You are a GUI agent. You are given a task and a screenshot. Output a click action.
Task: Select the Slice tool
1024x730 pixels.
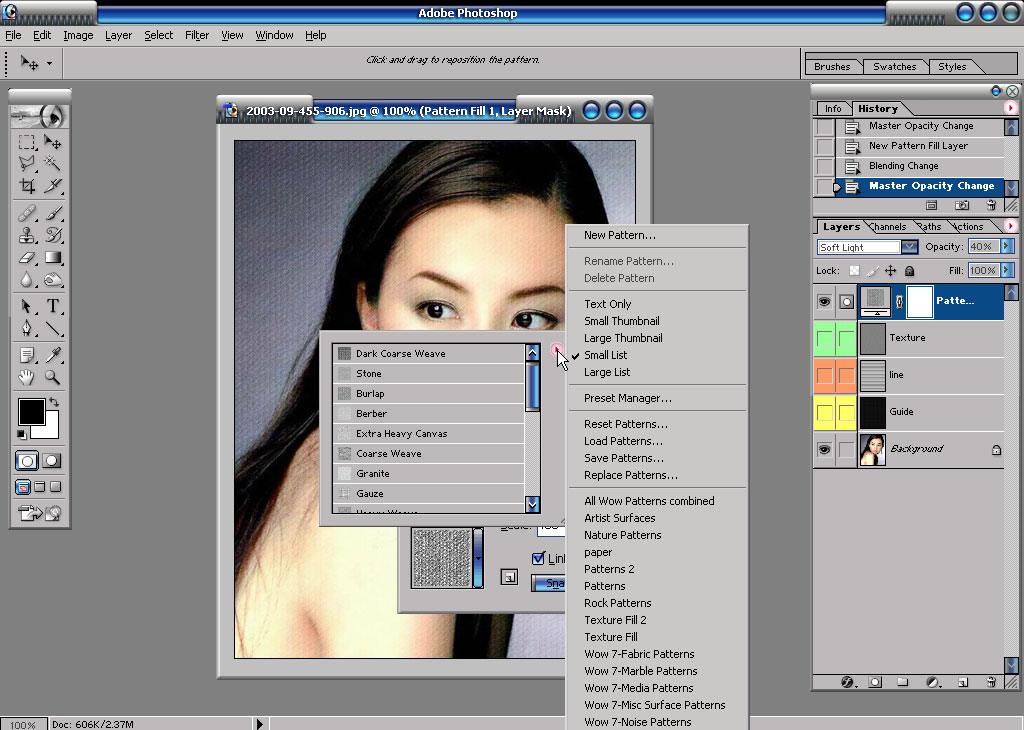coord(53,186)
